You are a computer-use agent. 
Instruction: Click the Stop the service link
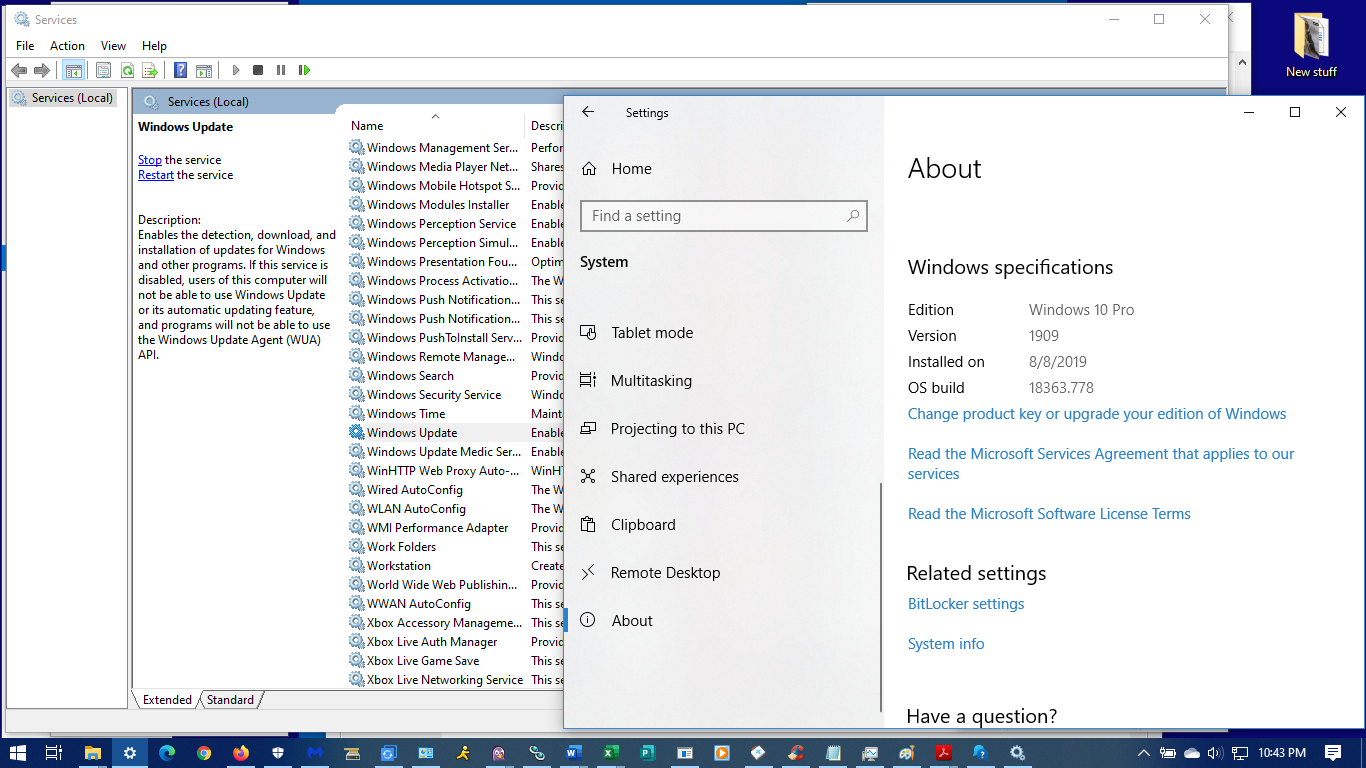pyautogui.click(x=150, y=160)
